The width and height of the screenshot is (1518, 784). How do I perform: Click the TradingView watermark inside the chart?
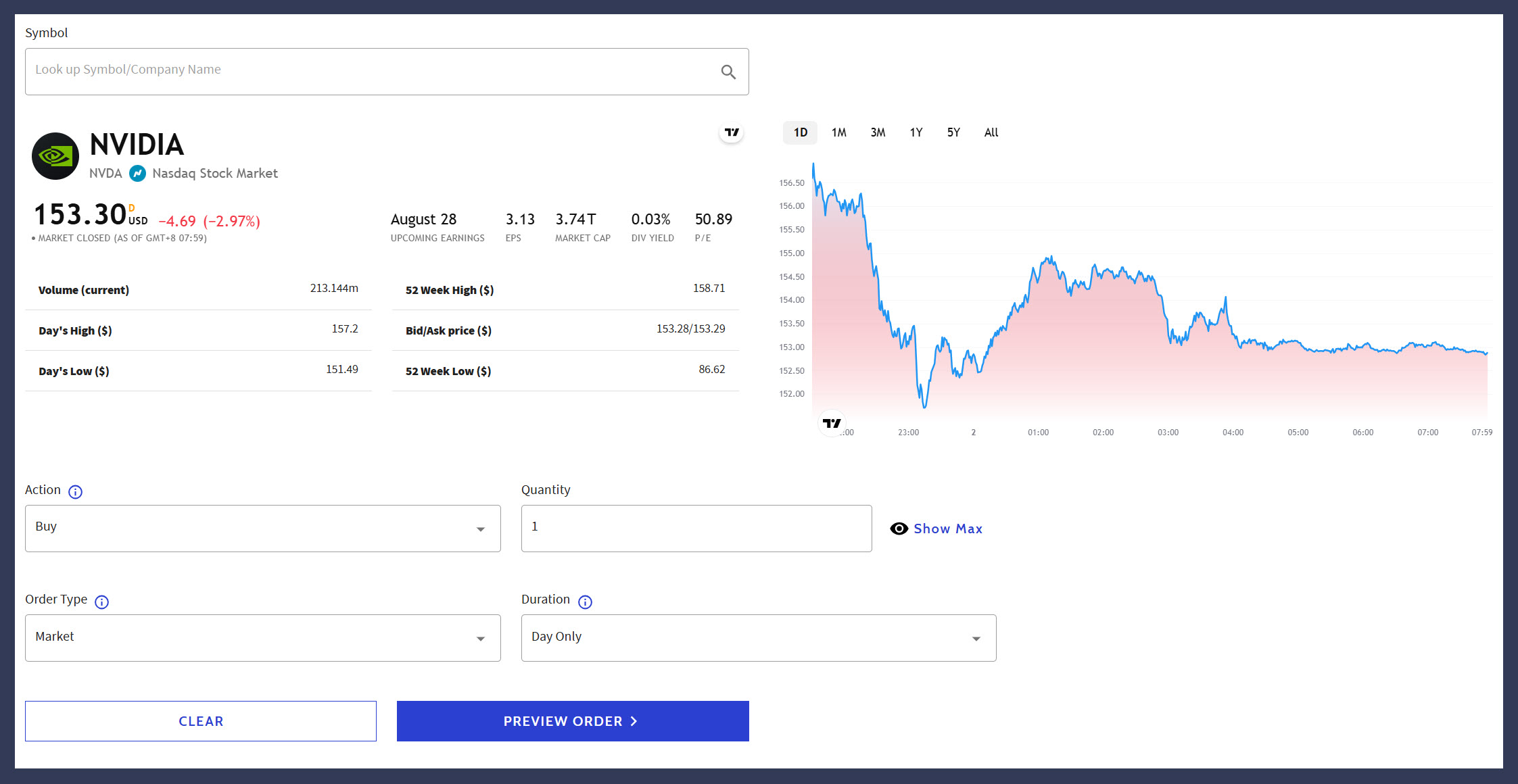pos(832,423)
